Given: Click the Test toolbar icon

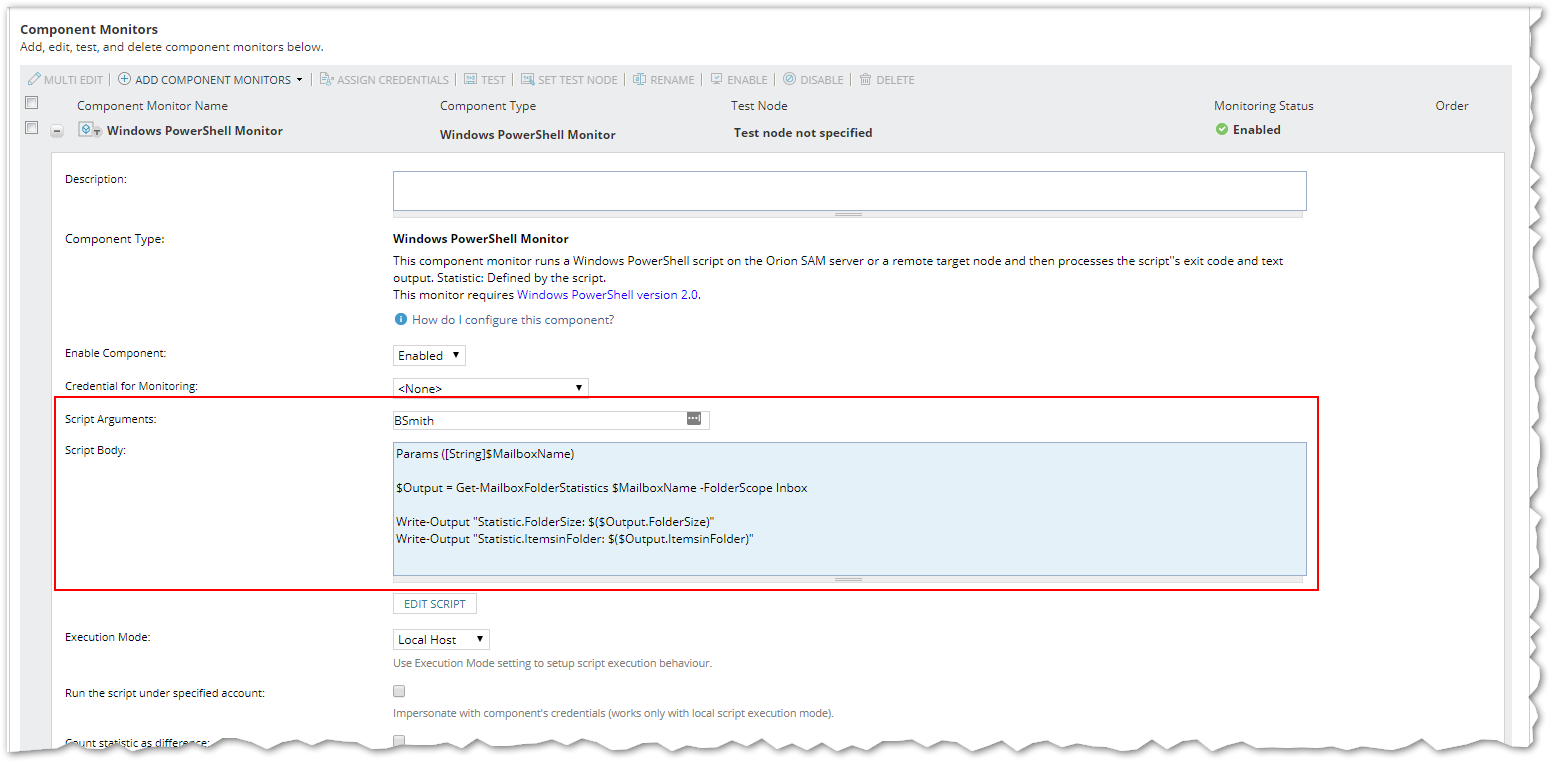Looking at the screenshot, I should (x=470, y=79).
